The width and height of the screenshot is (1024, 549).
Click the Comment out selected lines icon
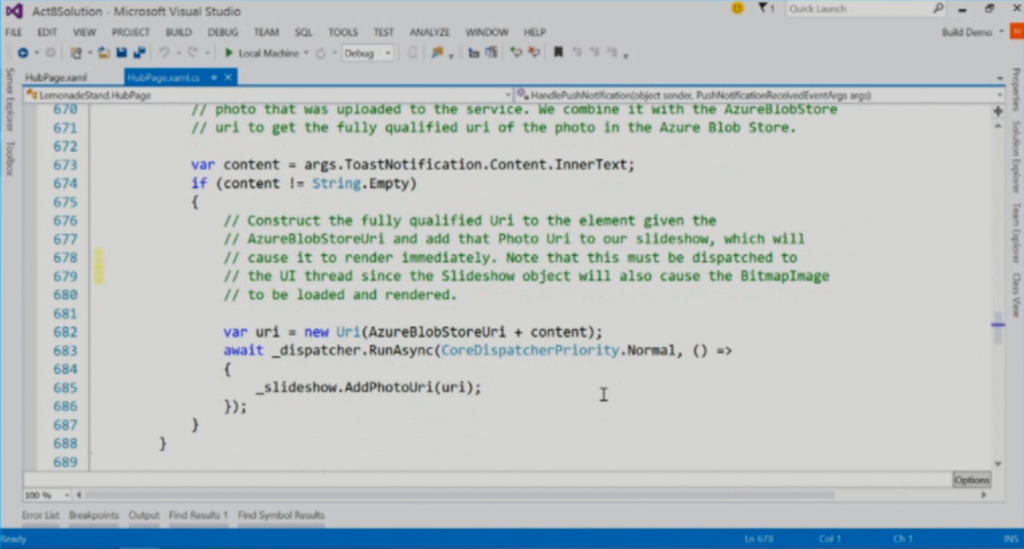516,53
